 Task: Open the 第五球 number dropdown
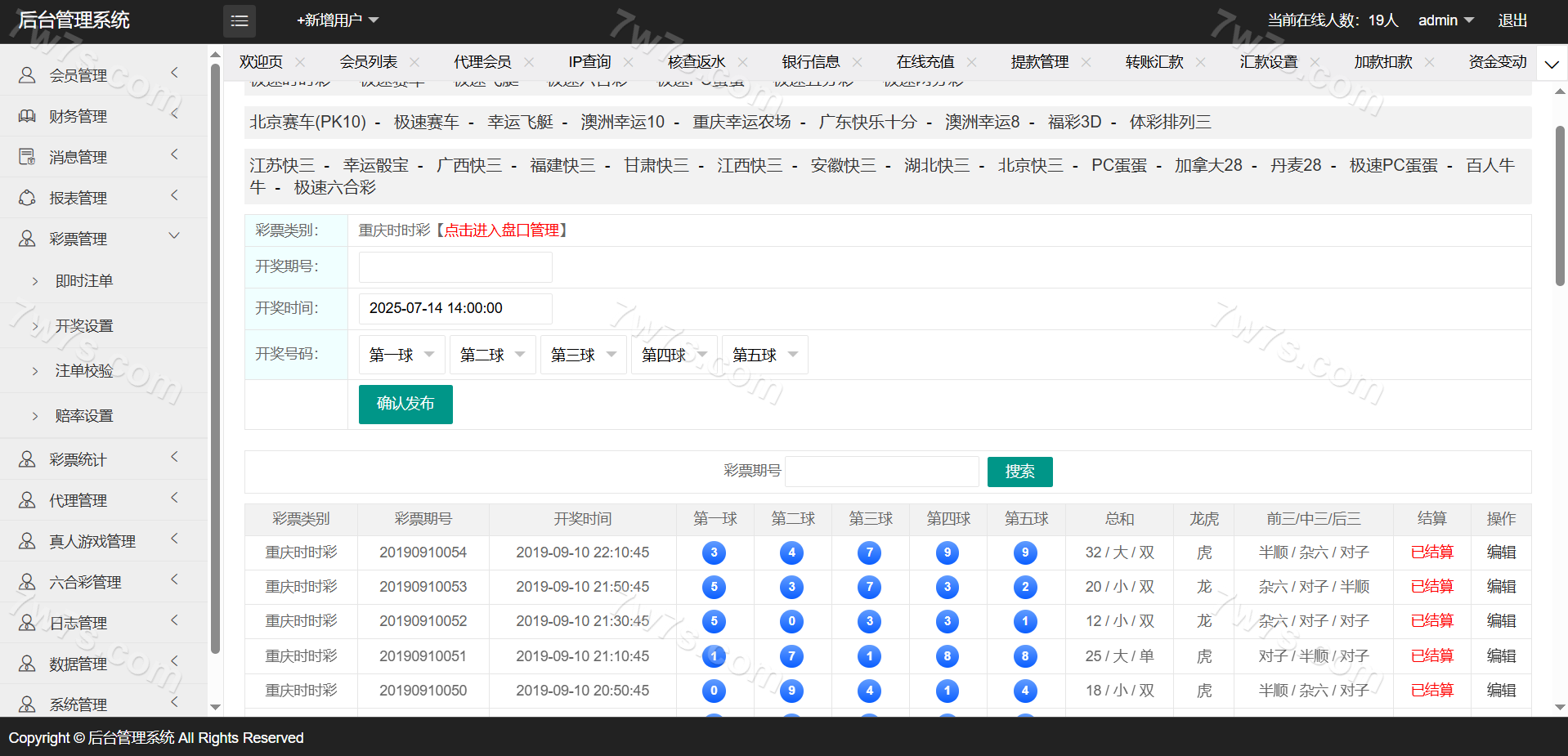[764, 355]
